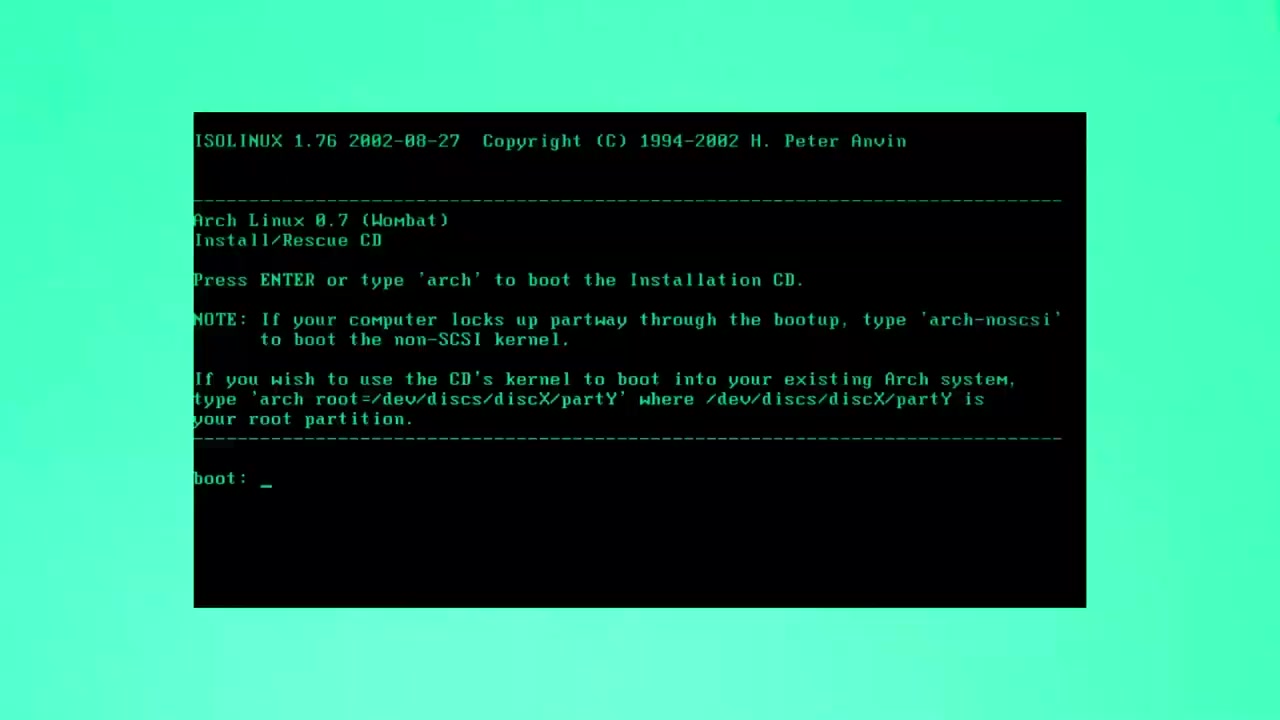1280x720 pixels.
Task: Click the 'Press ENTER or type 'arch'' line
Action: point(499,280)
